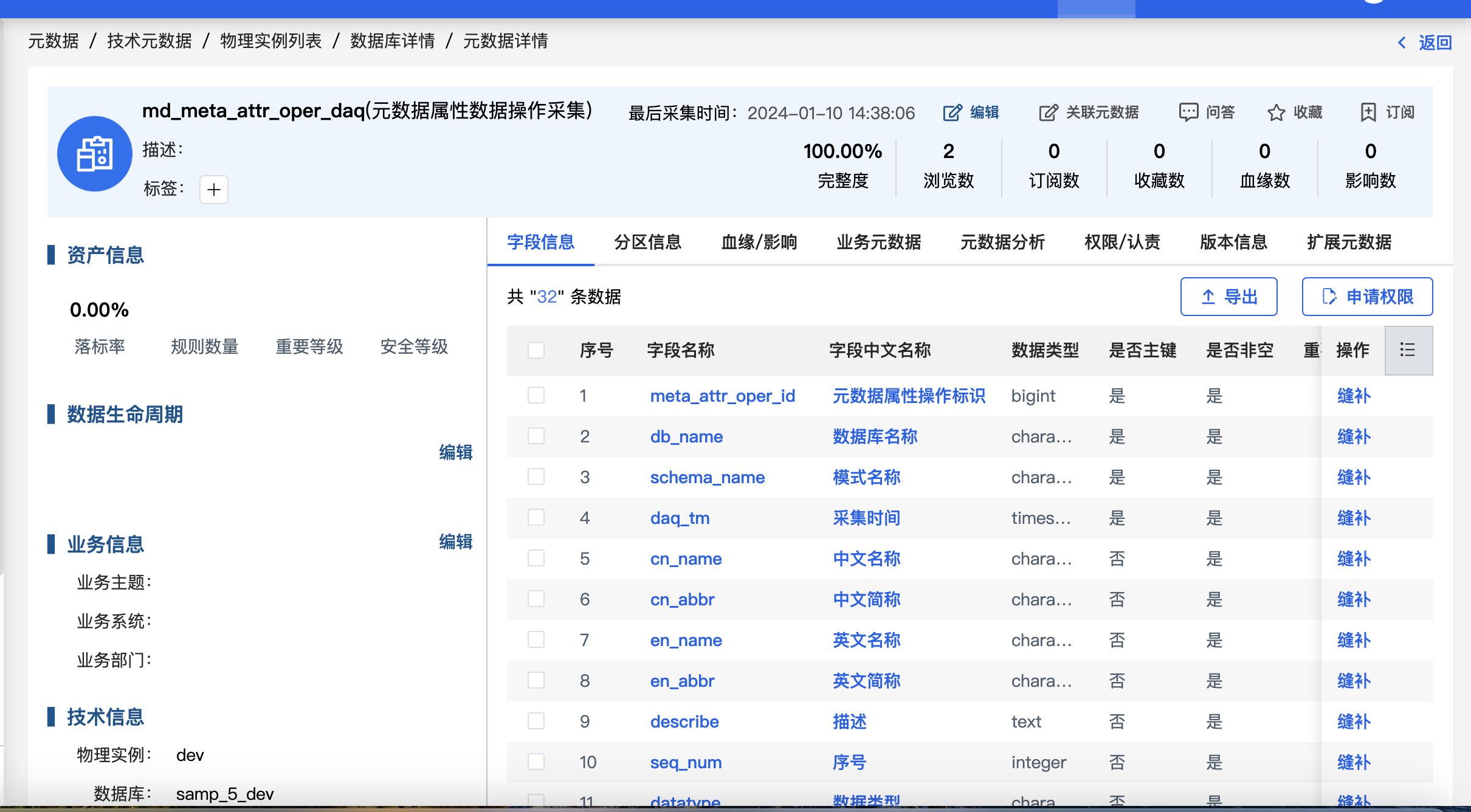Image resolution: width=1471 pixels, height=812 pixels.
Task: Go to 元数据 breadcrumb
Action: point(53,41)
